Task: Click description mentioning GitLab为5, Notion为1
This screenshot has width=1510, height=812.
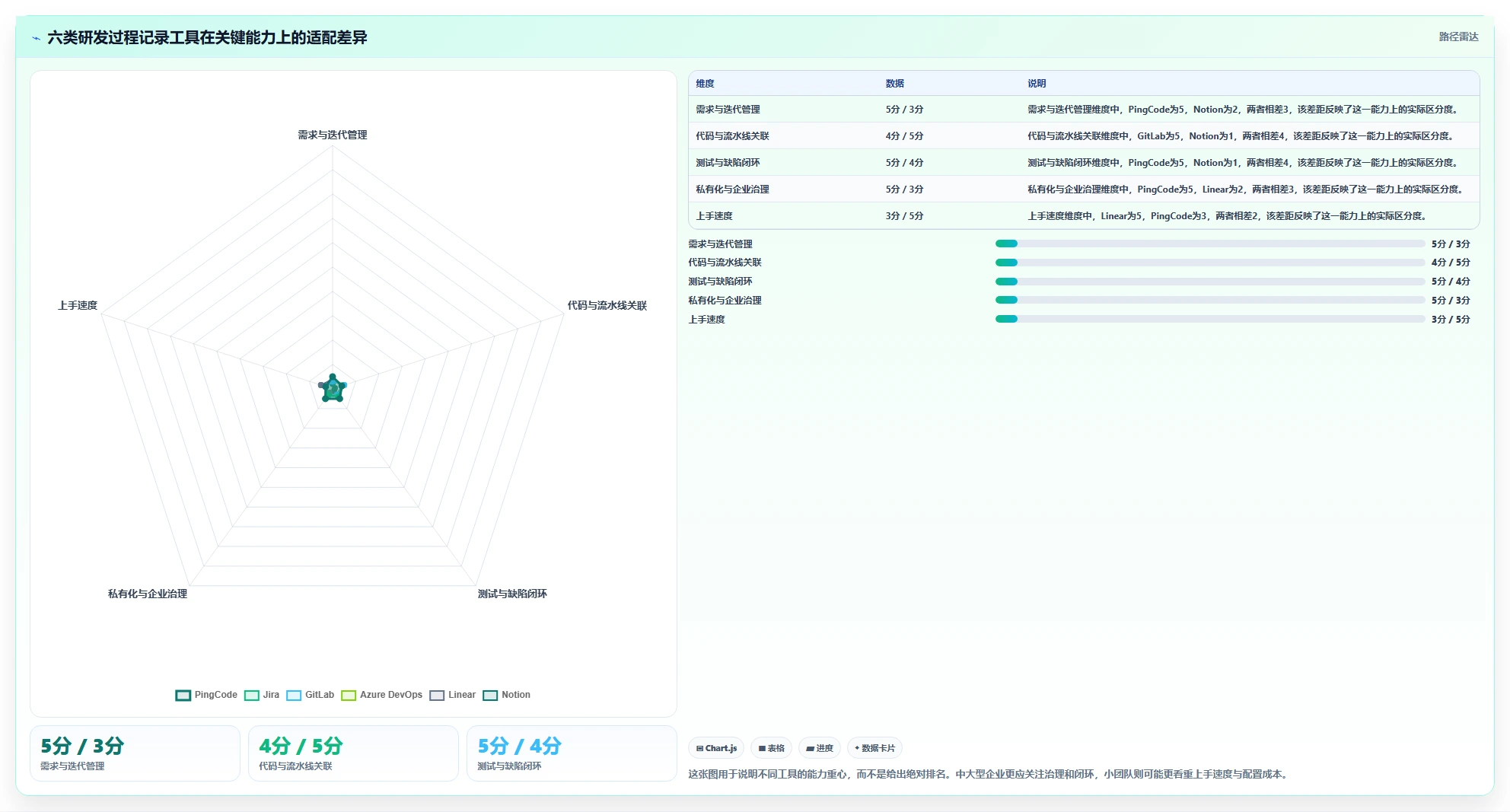Action: tap(1242, 136)
